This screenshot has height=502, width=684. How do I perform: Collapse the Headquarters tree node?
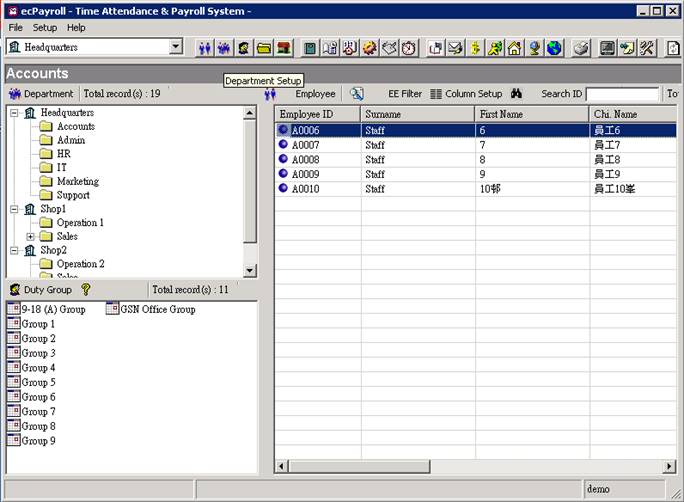click(x=14, y=113)
